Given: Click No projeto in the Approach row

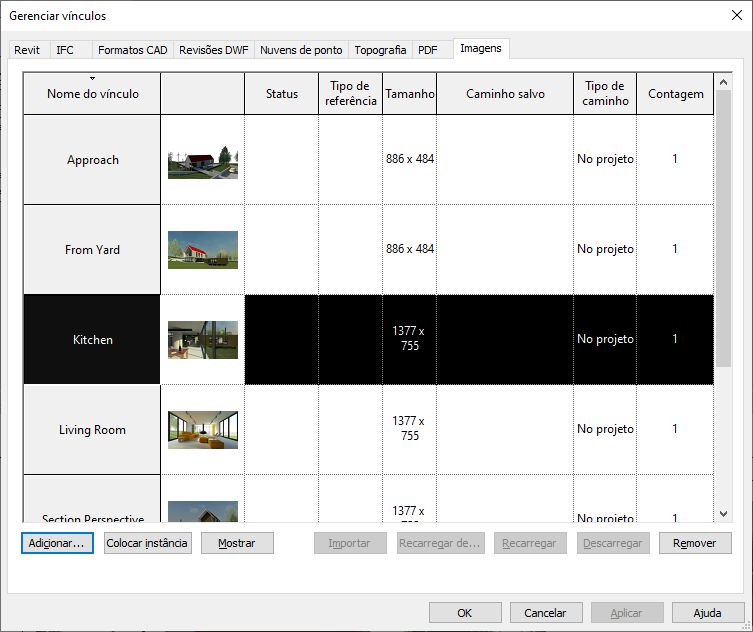Looking at the screenshot, I should (x=605, y=159).
